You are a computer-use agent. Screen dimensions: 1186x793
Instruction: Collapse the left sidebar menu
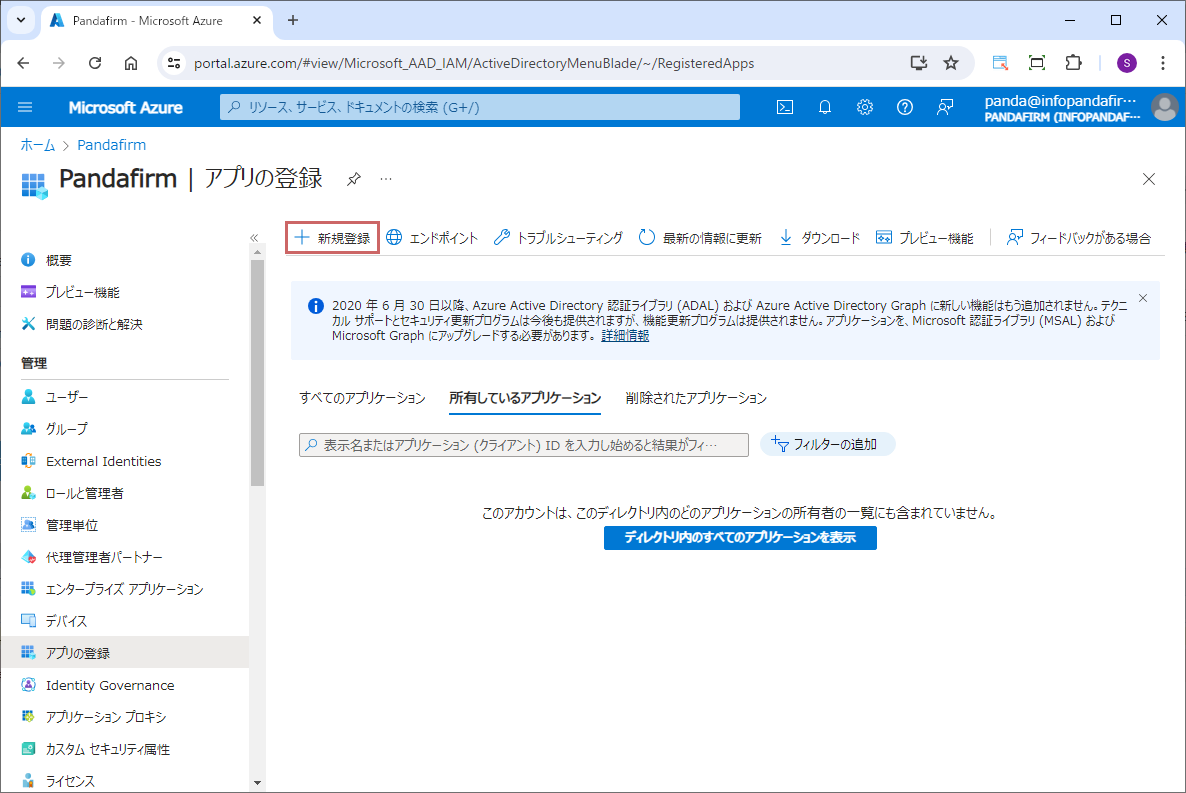point(254,238)
